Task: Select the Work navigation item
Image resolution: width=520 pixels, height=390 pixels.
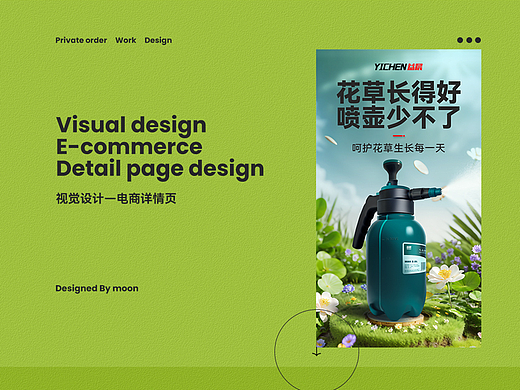Action: tap(126, 40)
